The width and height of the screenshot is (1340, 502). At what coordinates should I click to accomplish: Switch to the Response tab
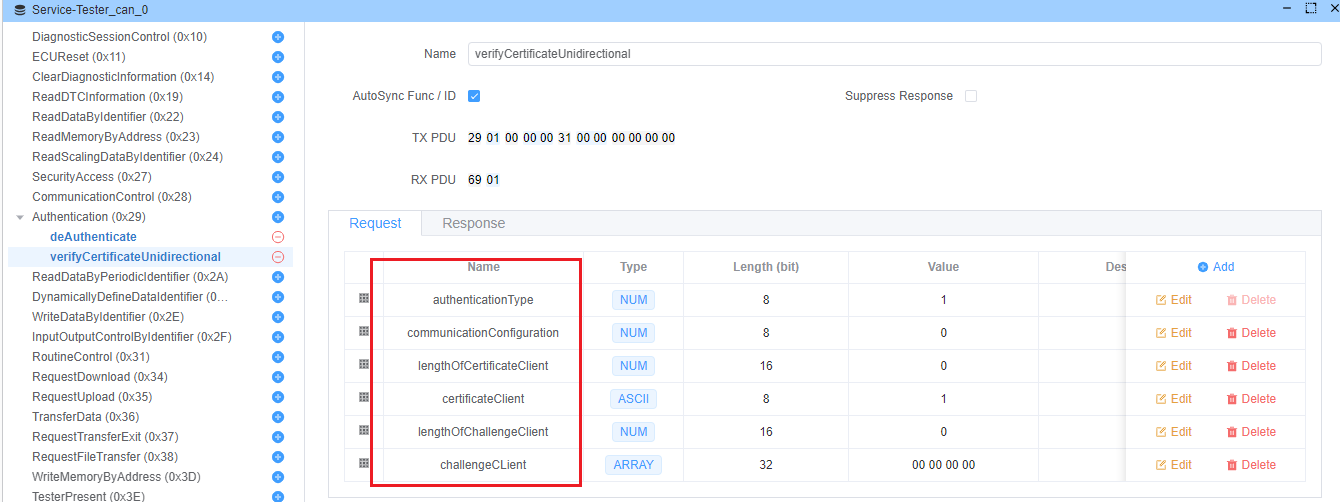coord(473,224)
